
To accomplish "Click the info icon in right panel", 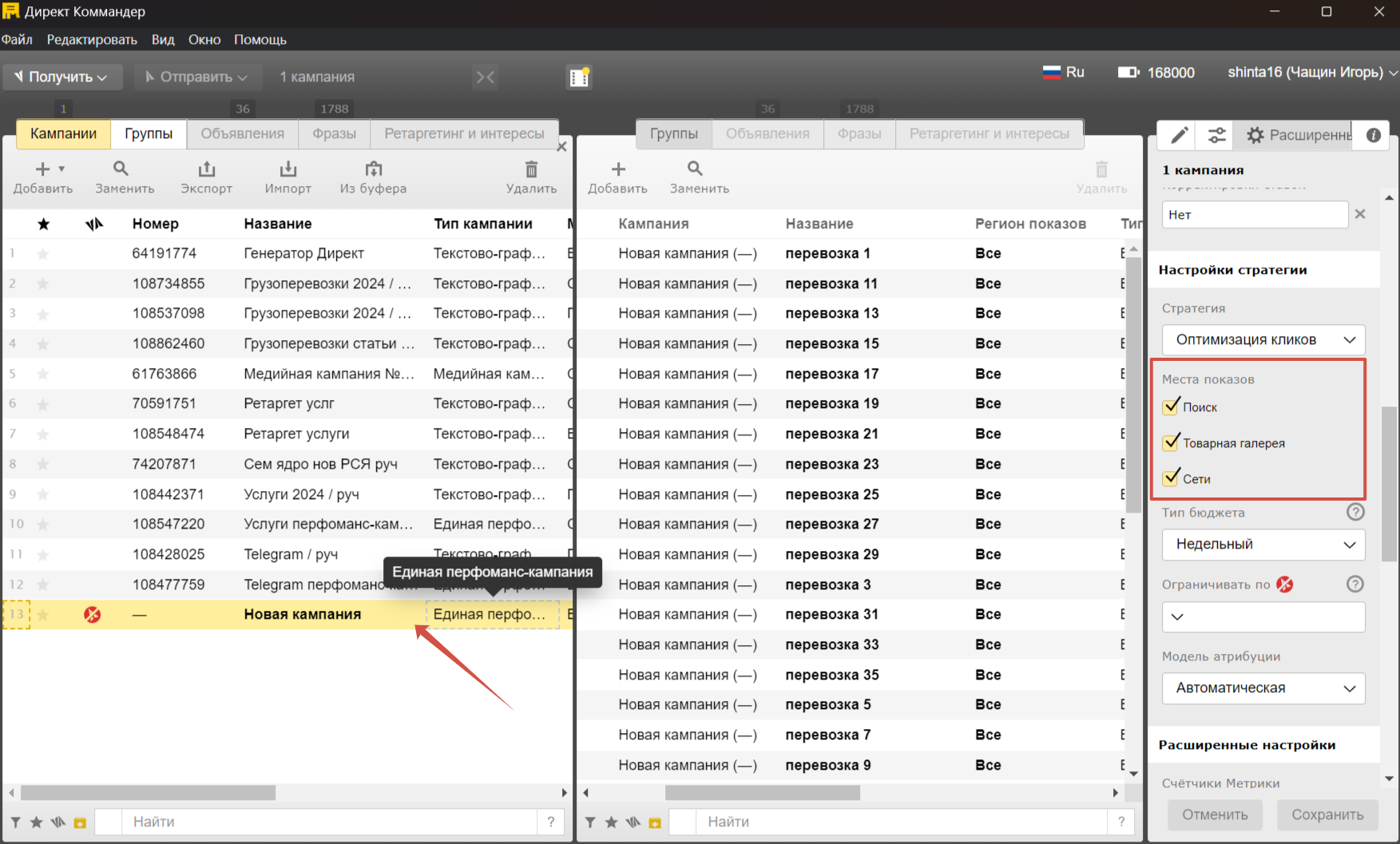I will pyautogui.click(x=1374, y=135).
